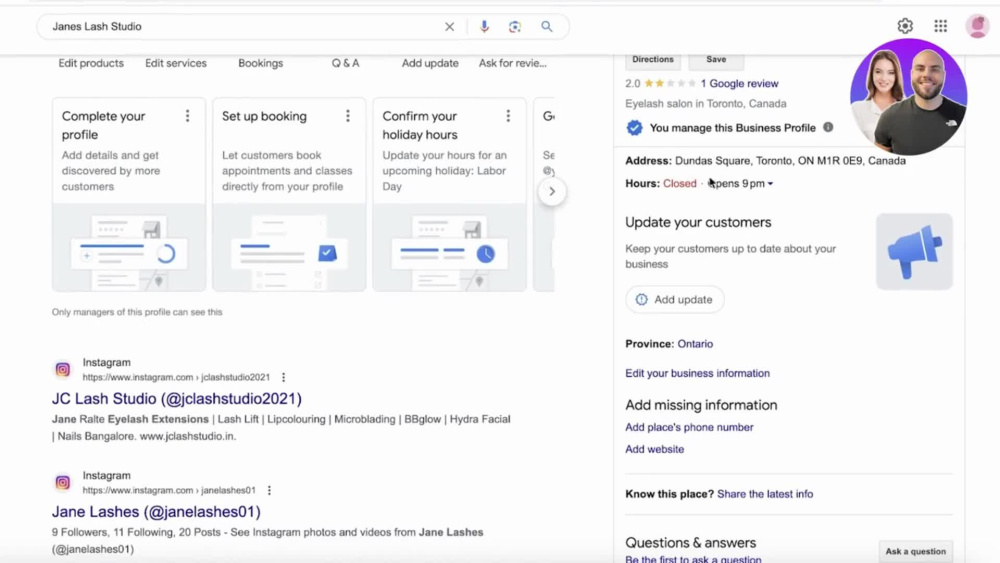The height and width of the screenshot is (563, 1000).
Task: Open the Edit services tab
Action: click(175, 63)
